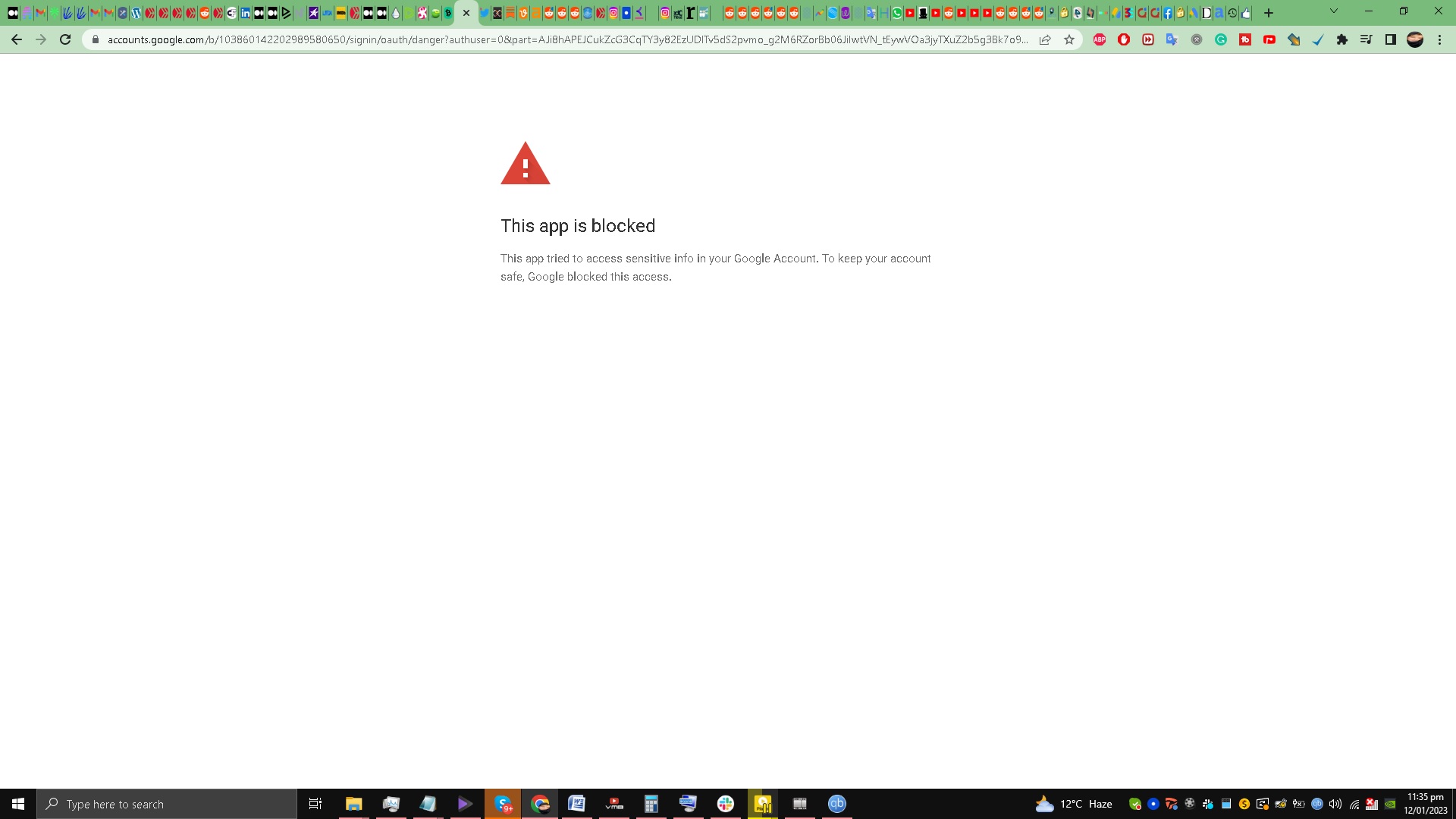
Task: Click the taskbar search box
Action: coord(167,804)
